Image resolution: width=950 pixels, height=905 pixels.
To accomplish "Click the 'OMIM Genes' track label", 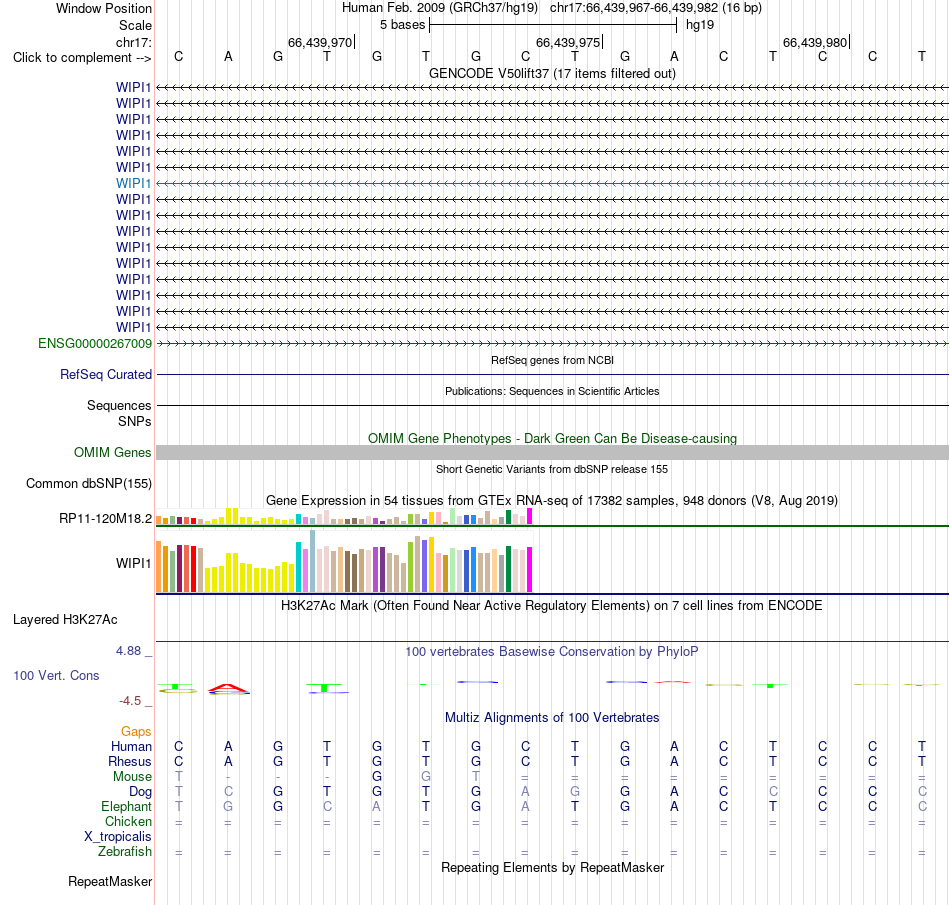I will pos(112,452).
